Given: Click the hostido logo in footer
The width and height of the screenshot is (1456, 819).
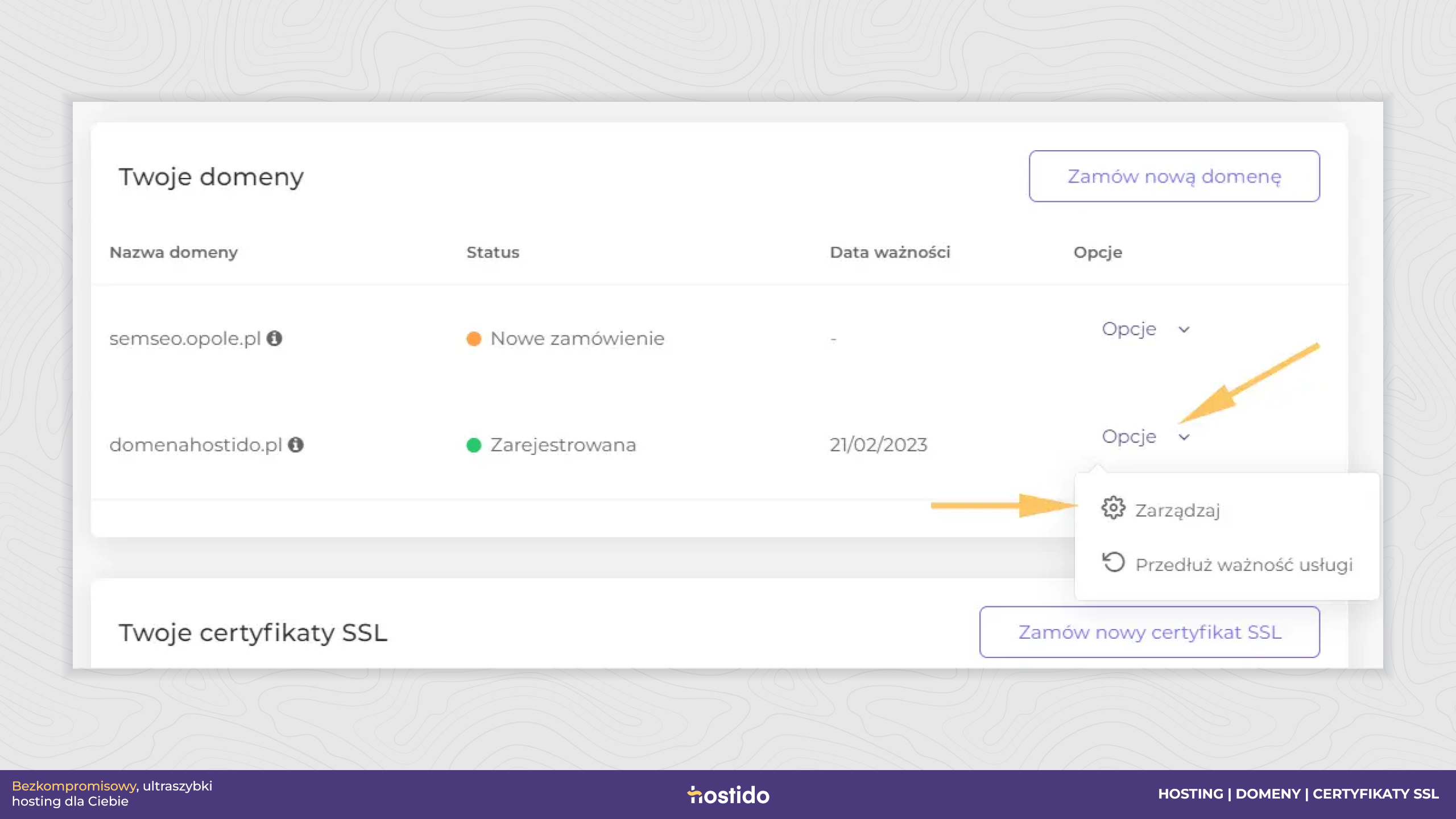Looking at the screenshot, I should pos(728,795).
